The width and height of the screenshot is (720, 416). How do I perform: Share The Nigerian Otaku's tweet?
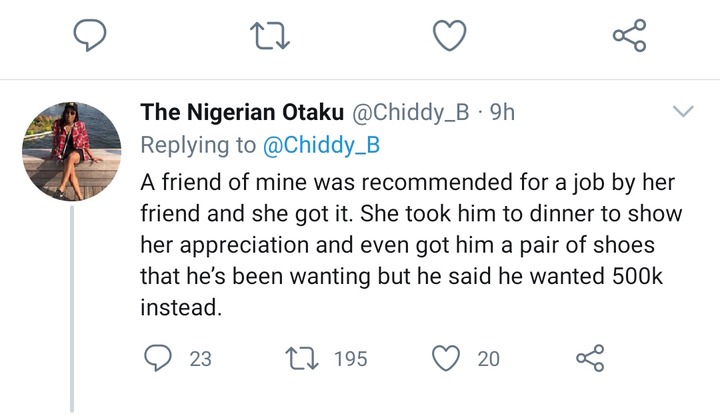pos(591,358)
